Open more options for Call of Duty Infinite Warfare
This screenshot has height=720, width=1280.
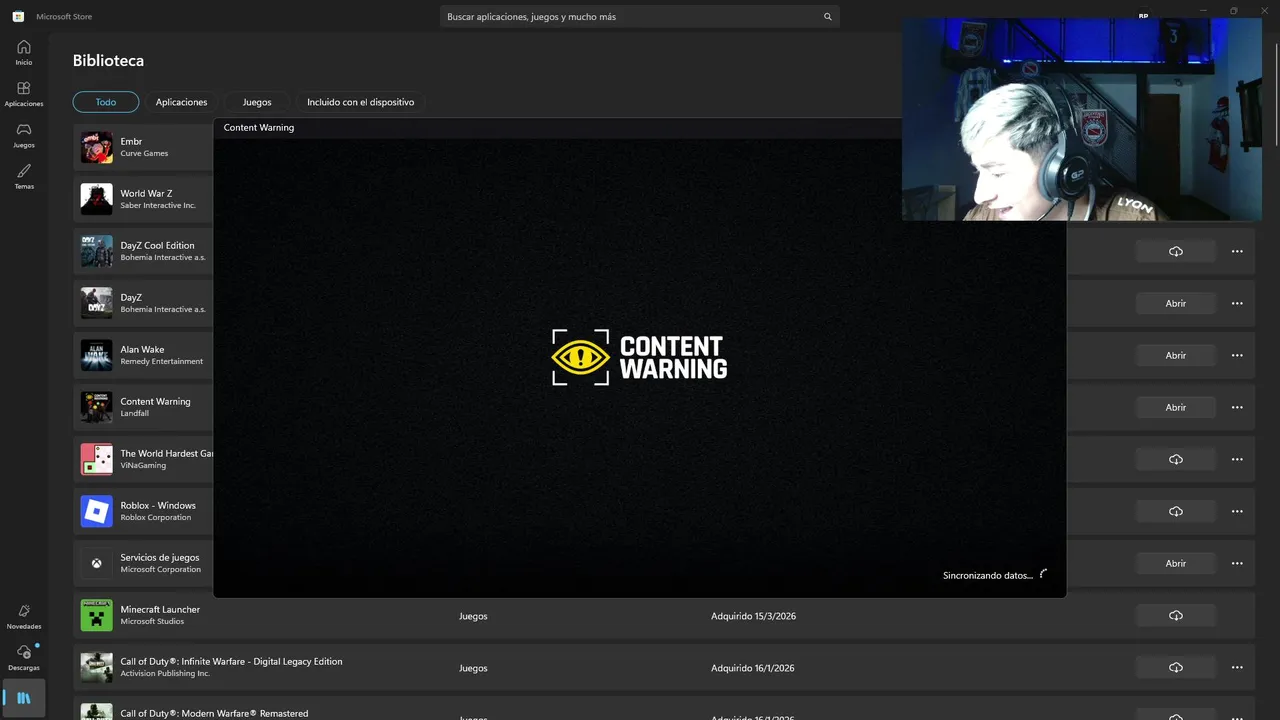tap(1237, 667)
